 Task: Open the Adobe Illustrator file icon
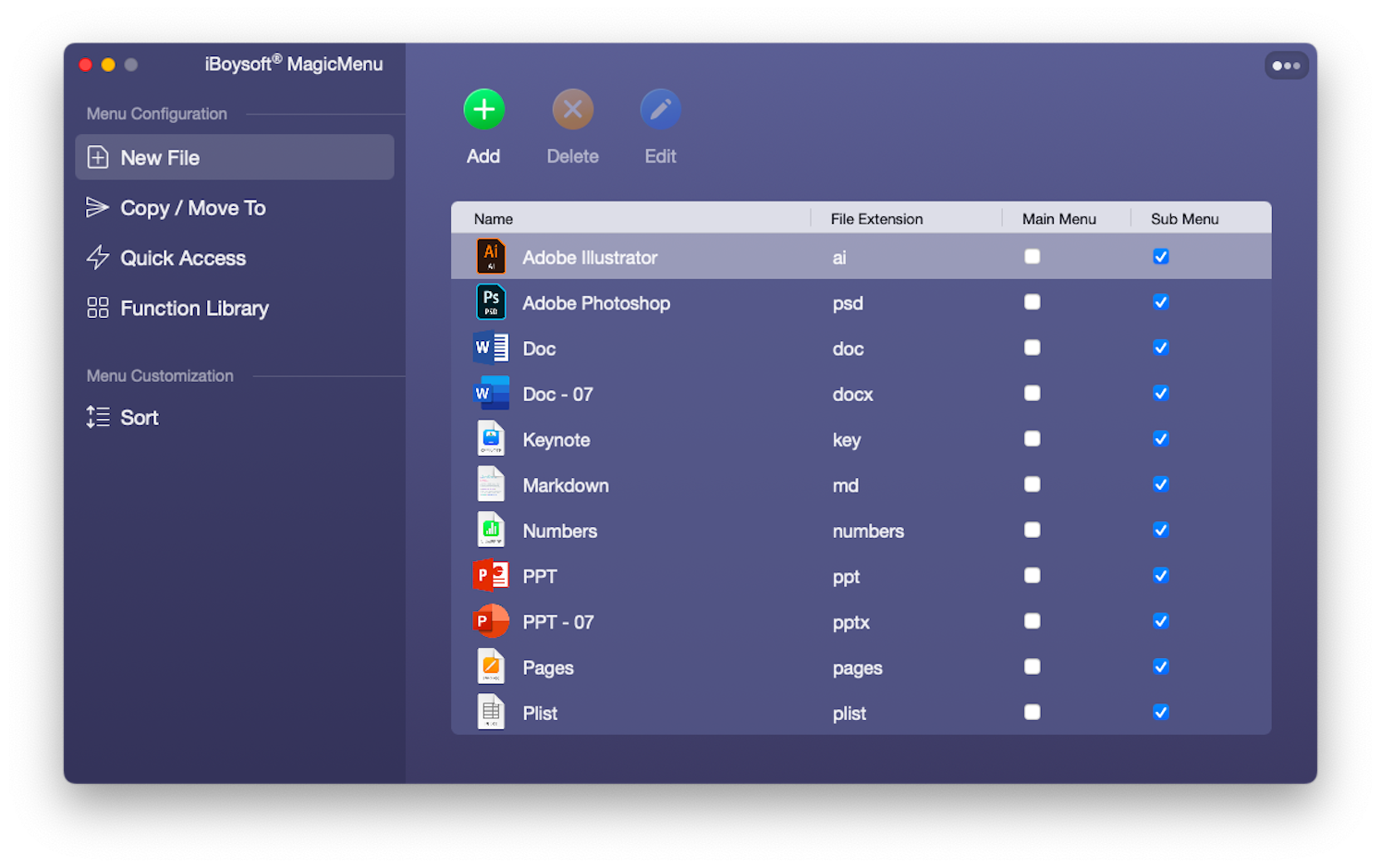click(491, 256)
